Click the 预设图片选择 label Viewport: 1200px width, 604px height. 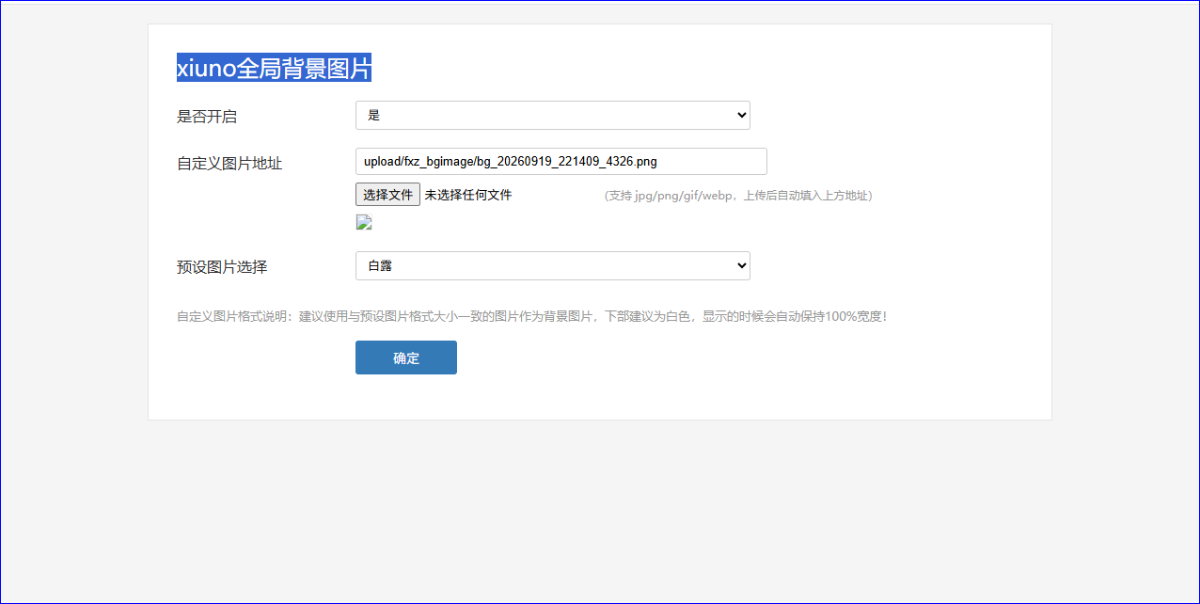222,267
